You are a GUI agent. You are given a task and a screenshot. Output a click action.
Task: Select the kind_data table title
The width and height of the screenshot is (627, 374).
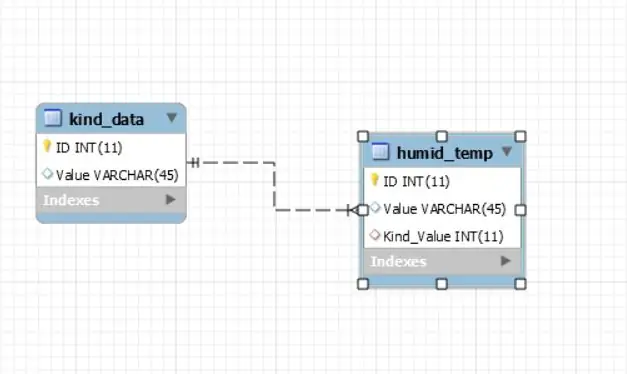106,119
